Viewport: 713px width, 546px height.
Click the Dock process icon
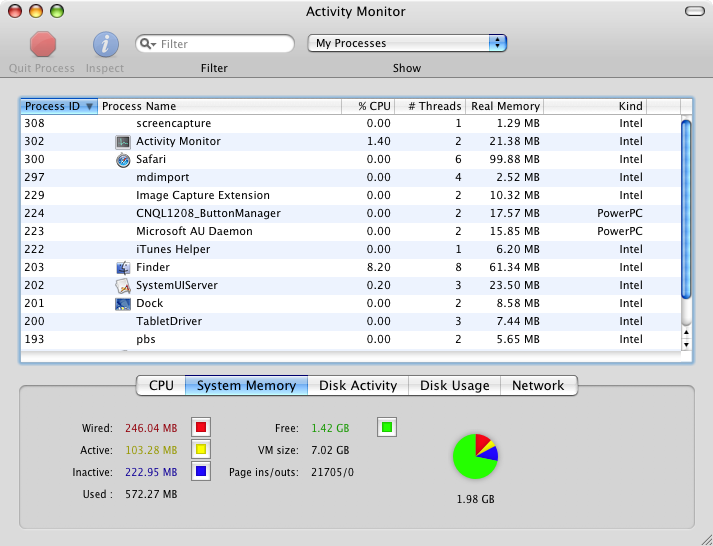123,304
